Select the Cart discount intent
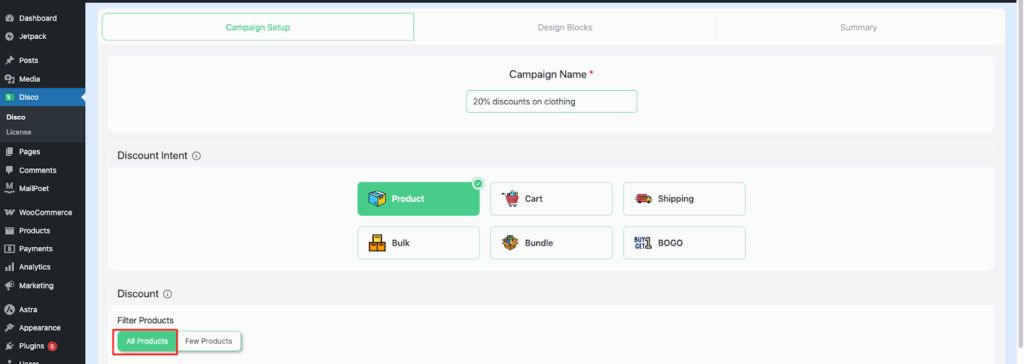Image resolution: width=1024 pixels, height=364 pixels. pyautogui.click(x=551, y=199)
